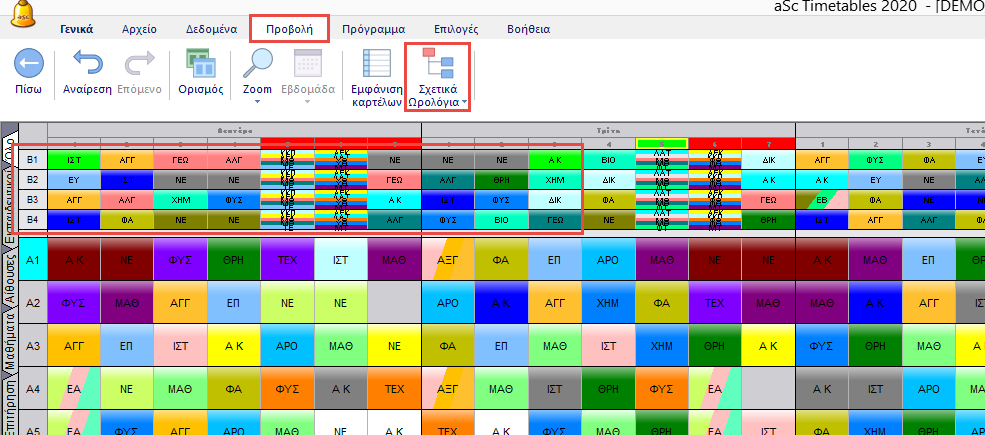This screenshot has width=985, height=435.
Task: Open the Πρόγραμμα ribbon tab
Action: [x=372, y=29]
